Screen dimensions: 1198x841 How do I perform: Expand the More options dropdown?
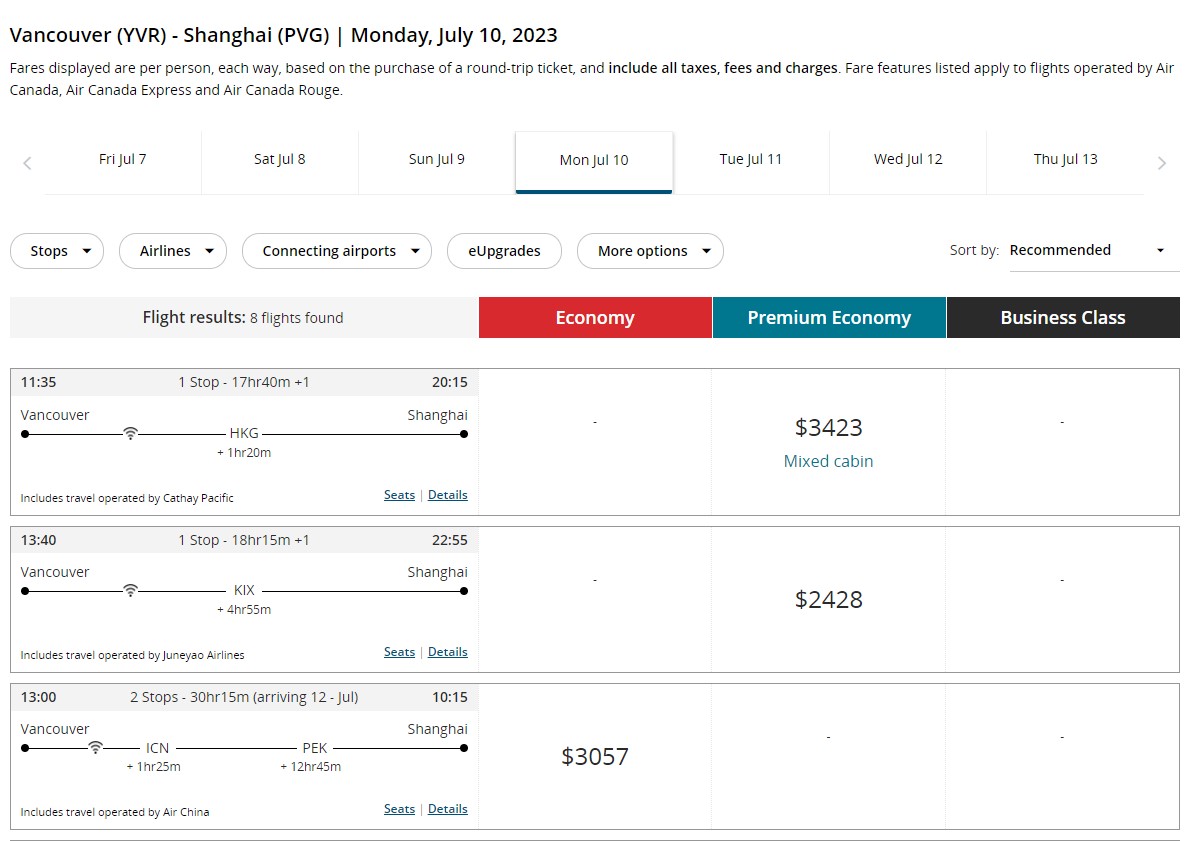650,251
